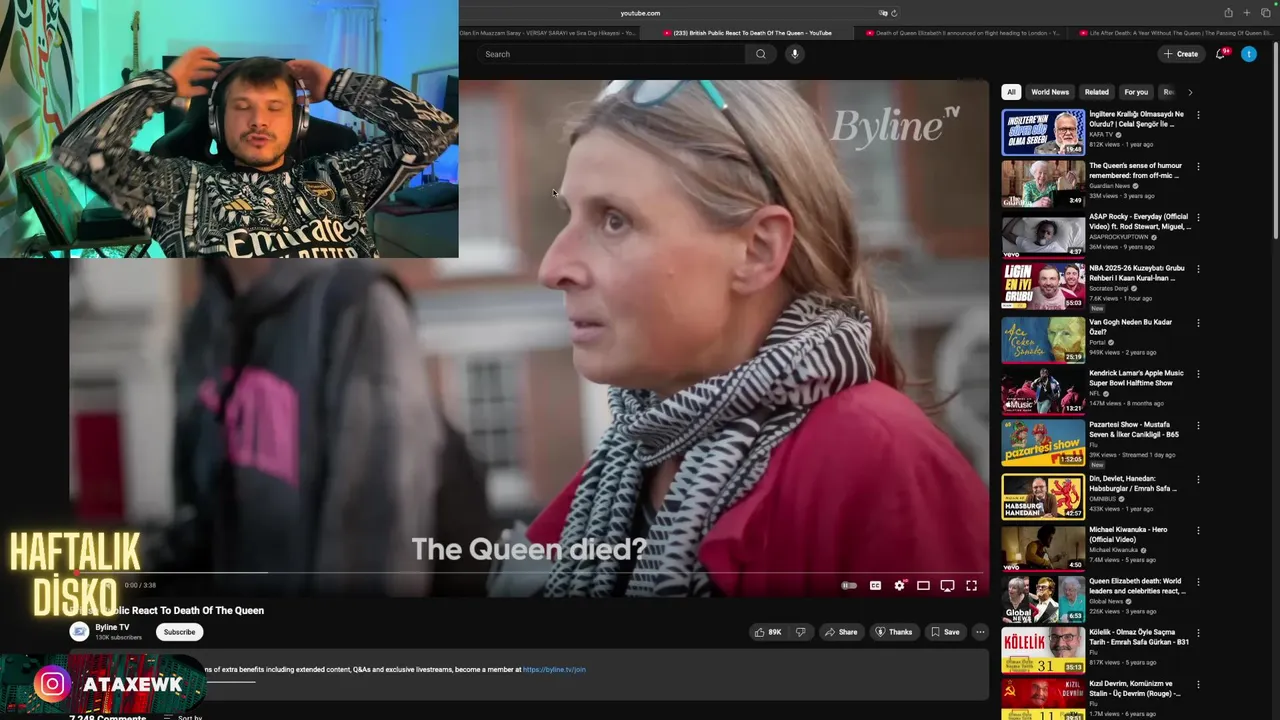This screenshot has width=1280, height=720.
Task: Subscribe to Byline TV
Action: point(179,632)
